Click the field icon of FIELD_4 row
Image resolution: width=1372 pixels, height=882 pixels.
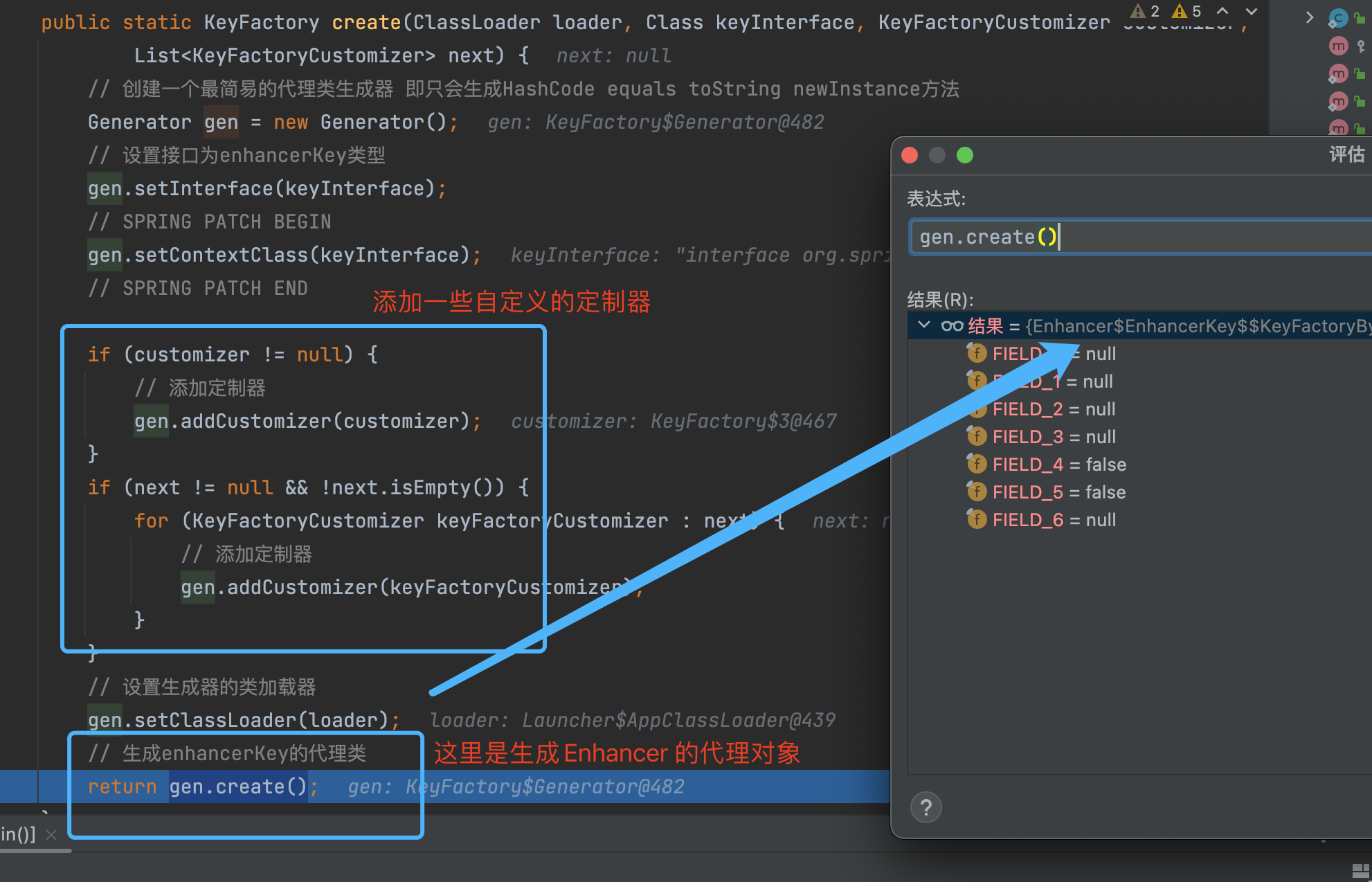(x=977, y=465)
